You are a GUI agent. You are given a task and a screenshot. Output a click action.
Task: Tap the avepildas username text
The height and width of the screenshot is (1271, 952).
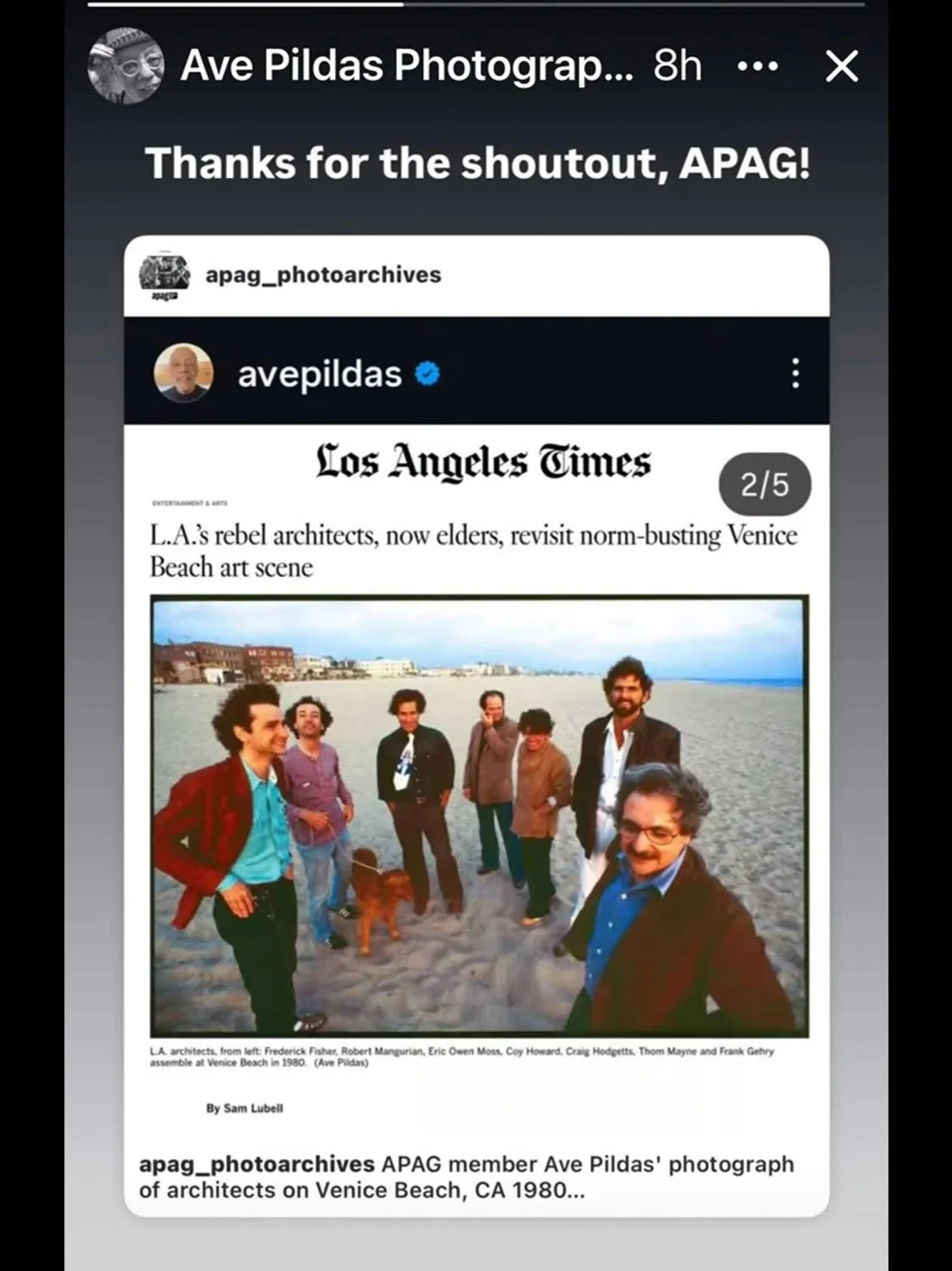(x=319, y=374)
